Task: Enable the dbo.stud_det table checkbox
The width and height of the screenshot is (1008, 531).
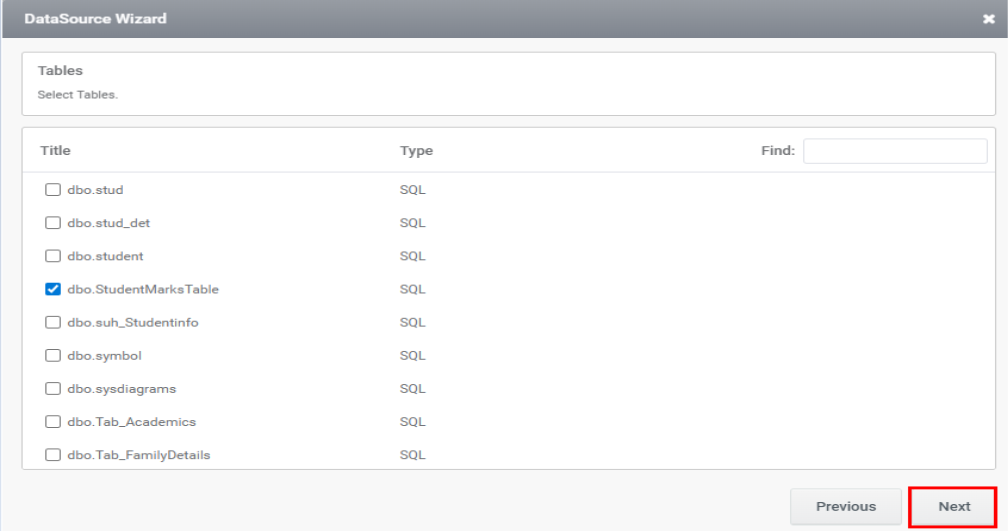Action: click(53, 223)
